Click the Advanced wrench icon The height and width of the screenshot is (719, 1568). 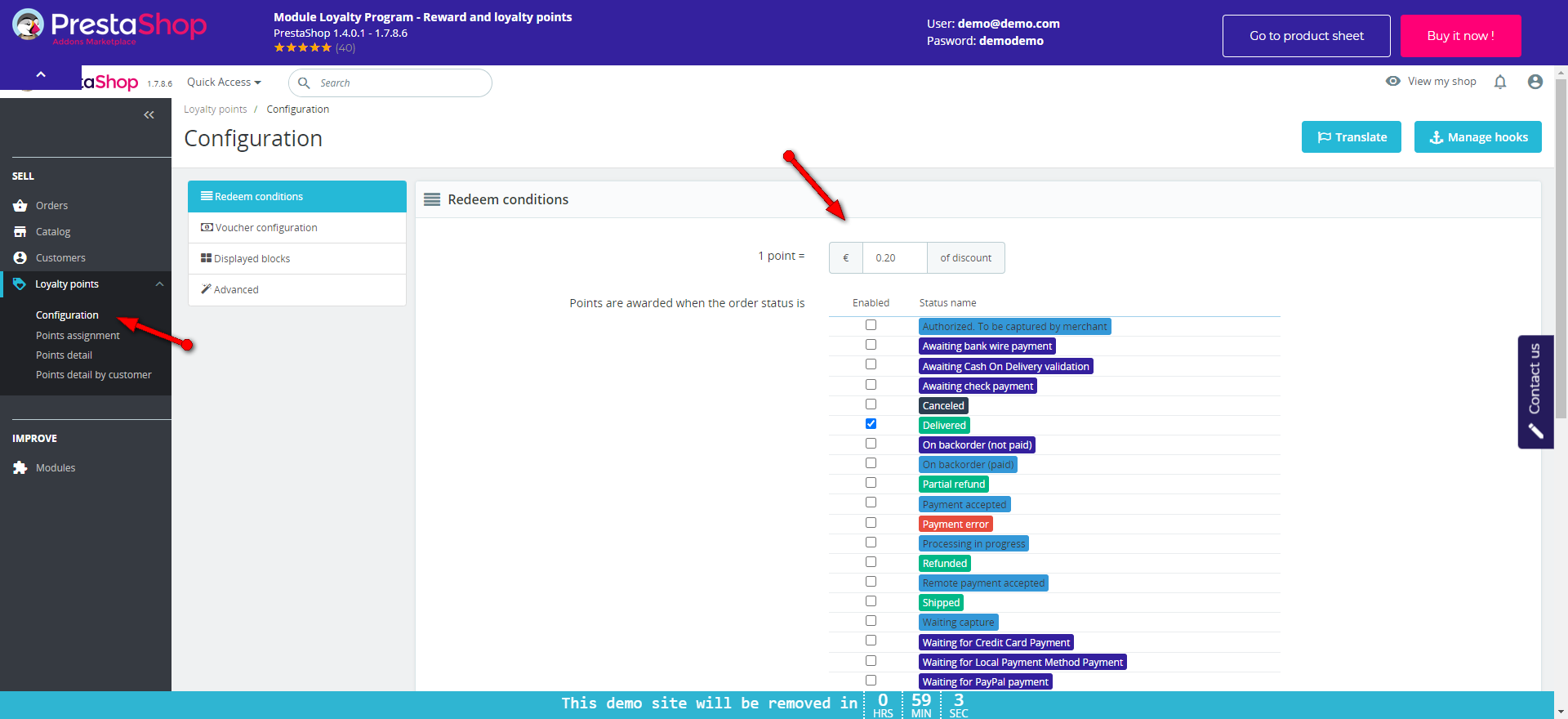(x=206, y=289)
